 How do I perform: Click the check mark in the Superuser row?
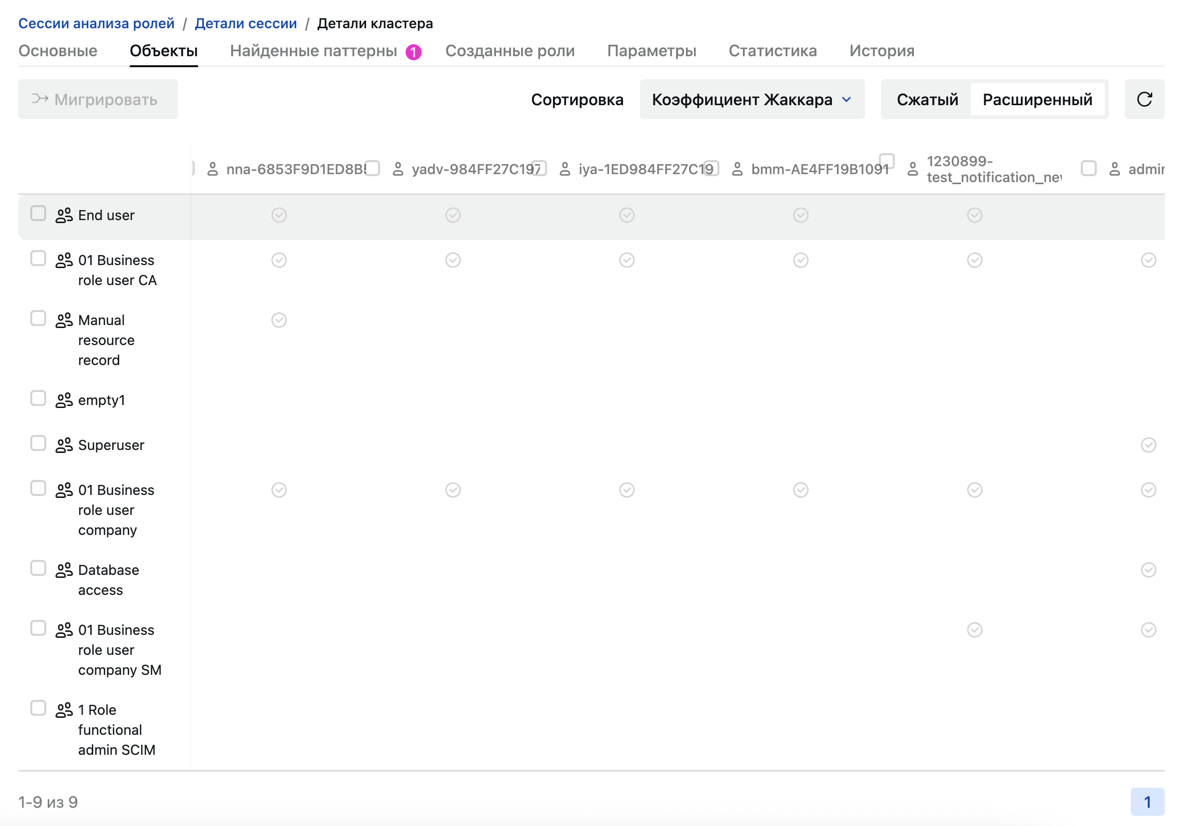pos(1149,445)
